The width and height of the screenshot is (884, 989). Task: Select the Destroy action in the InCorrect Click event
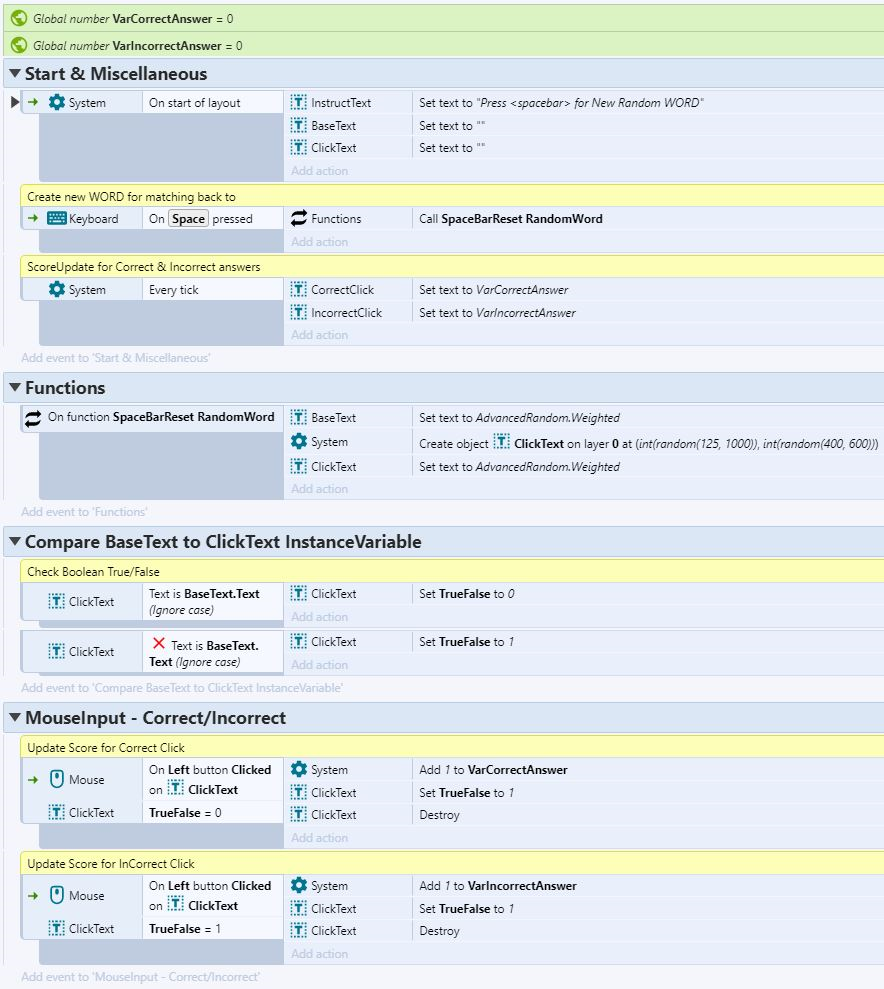[x=439, y=931]
